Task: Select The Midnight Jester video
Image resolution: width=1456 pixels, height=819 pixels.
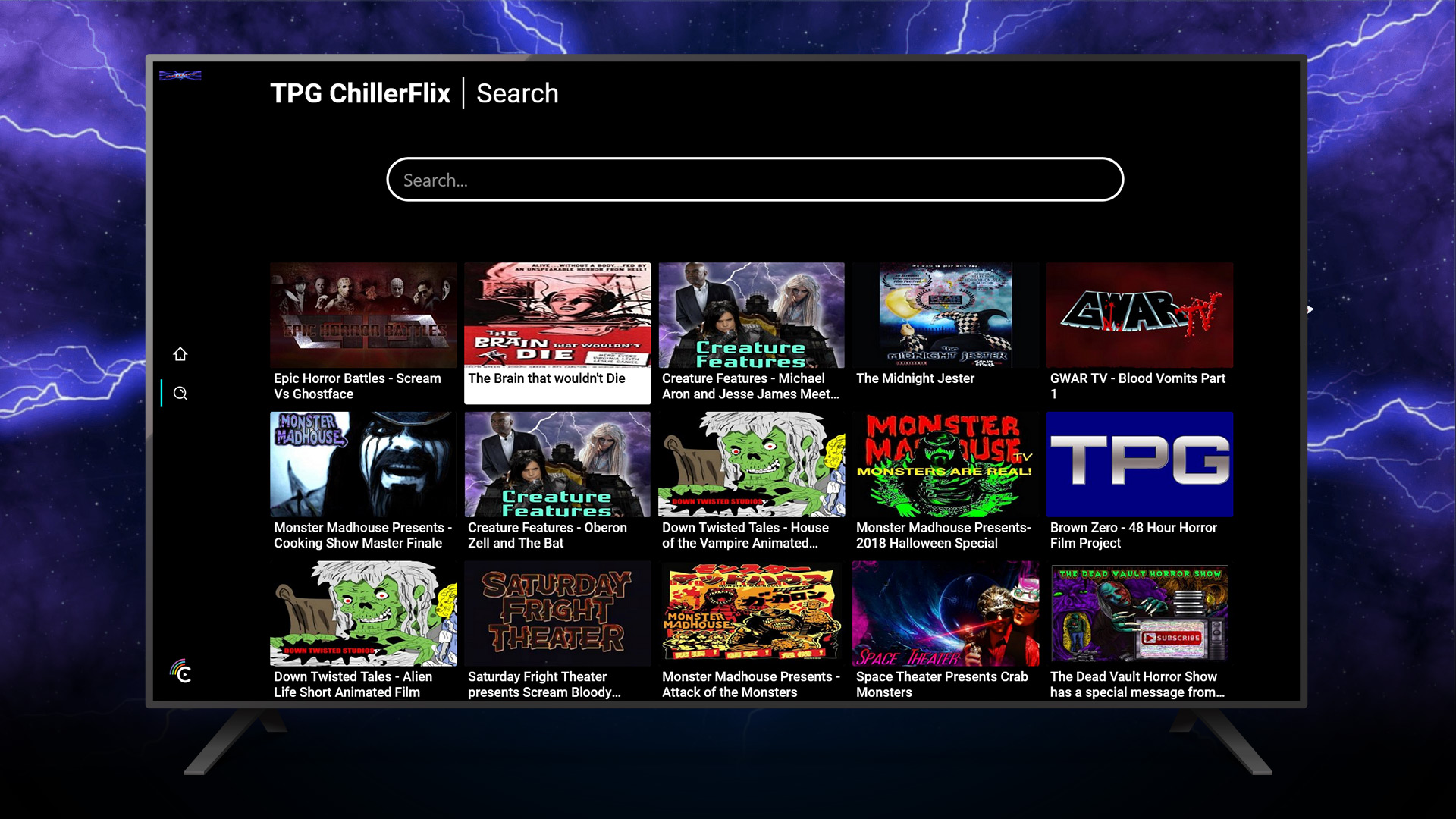Action: pos(946,315)
